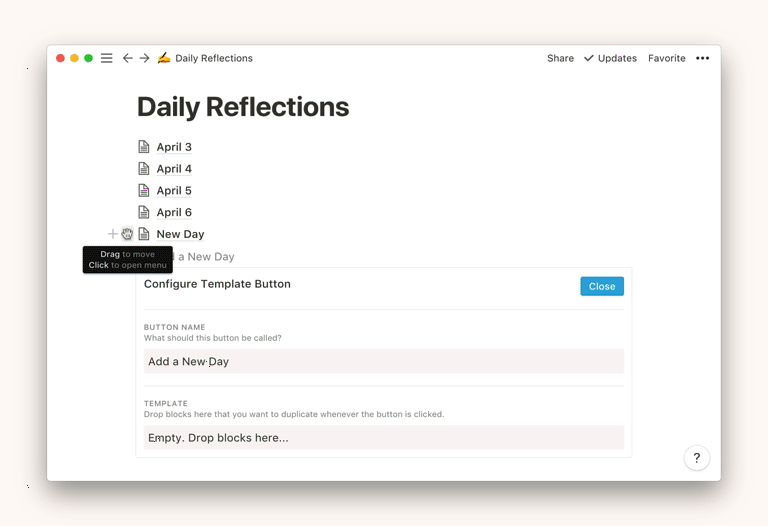The width and height of the screenshot is (768, 526).
Task: Open the April 4 page link
Action: click(x=174, y=169)
